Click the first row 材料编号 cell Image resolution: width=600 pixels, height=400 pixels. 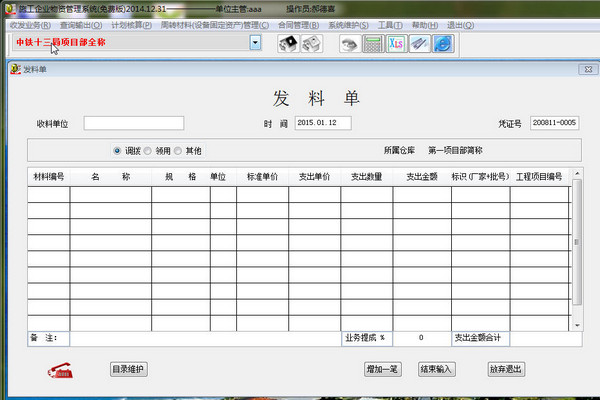(49, 194)
